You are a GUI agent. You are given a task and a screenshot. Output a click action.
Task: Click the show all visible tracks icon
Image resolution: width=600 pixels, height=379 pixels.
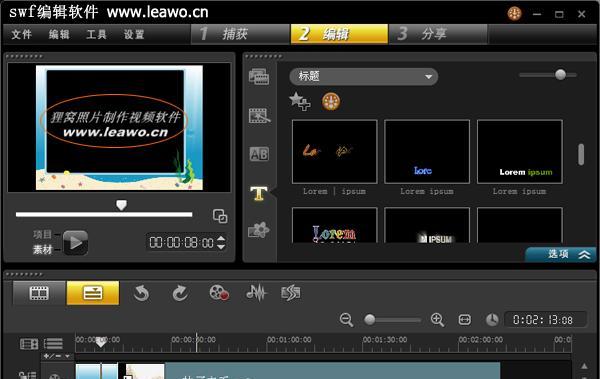pos(29,344)
